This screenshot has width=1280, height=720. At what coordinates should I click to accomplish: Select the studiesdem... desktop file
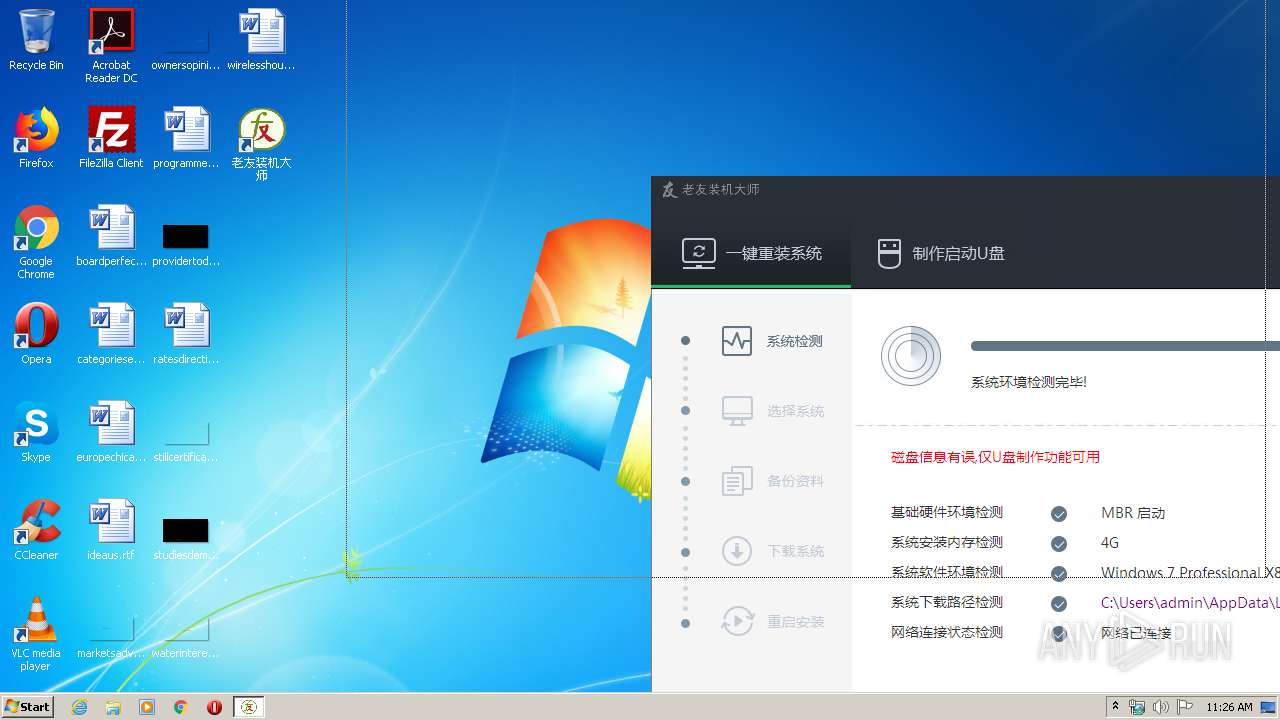pyautogui.click(x=186, y=537)
